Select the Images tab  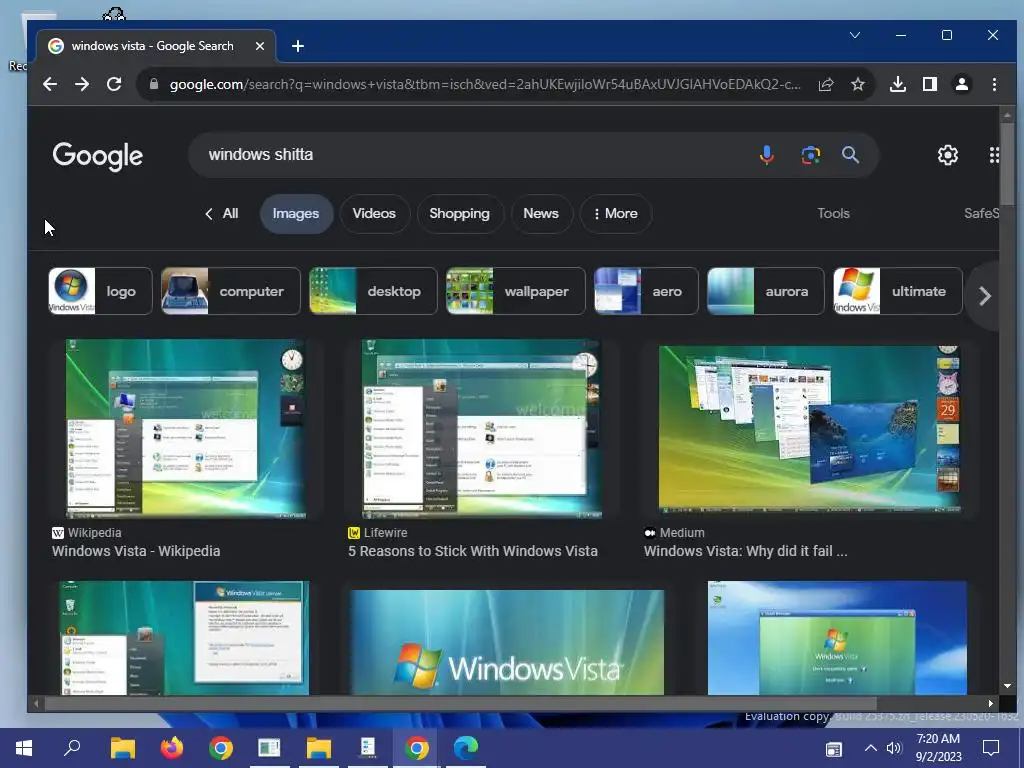pyautogui.click(x=296, y=214)
